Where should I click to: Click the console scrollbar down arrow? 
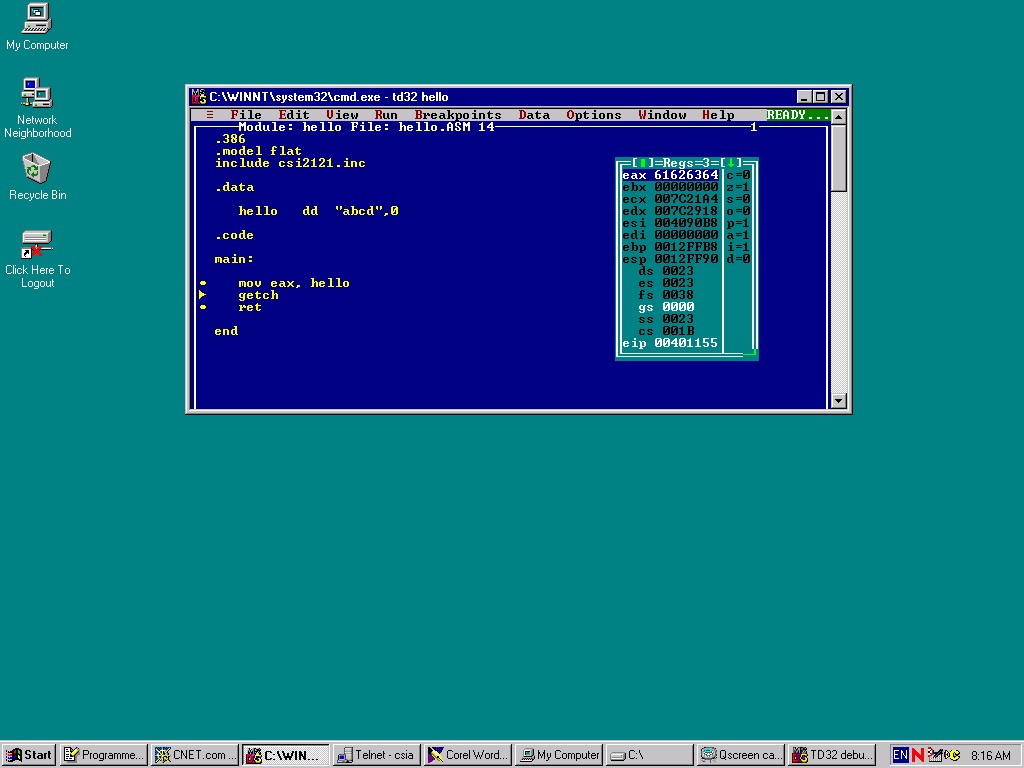click(839, 401)
